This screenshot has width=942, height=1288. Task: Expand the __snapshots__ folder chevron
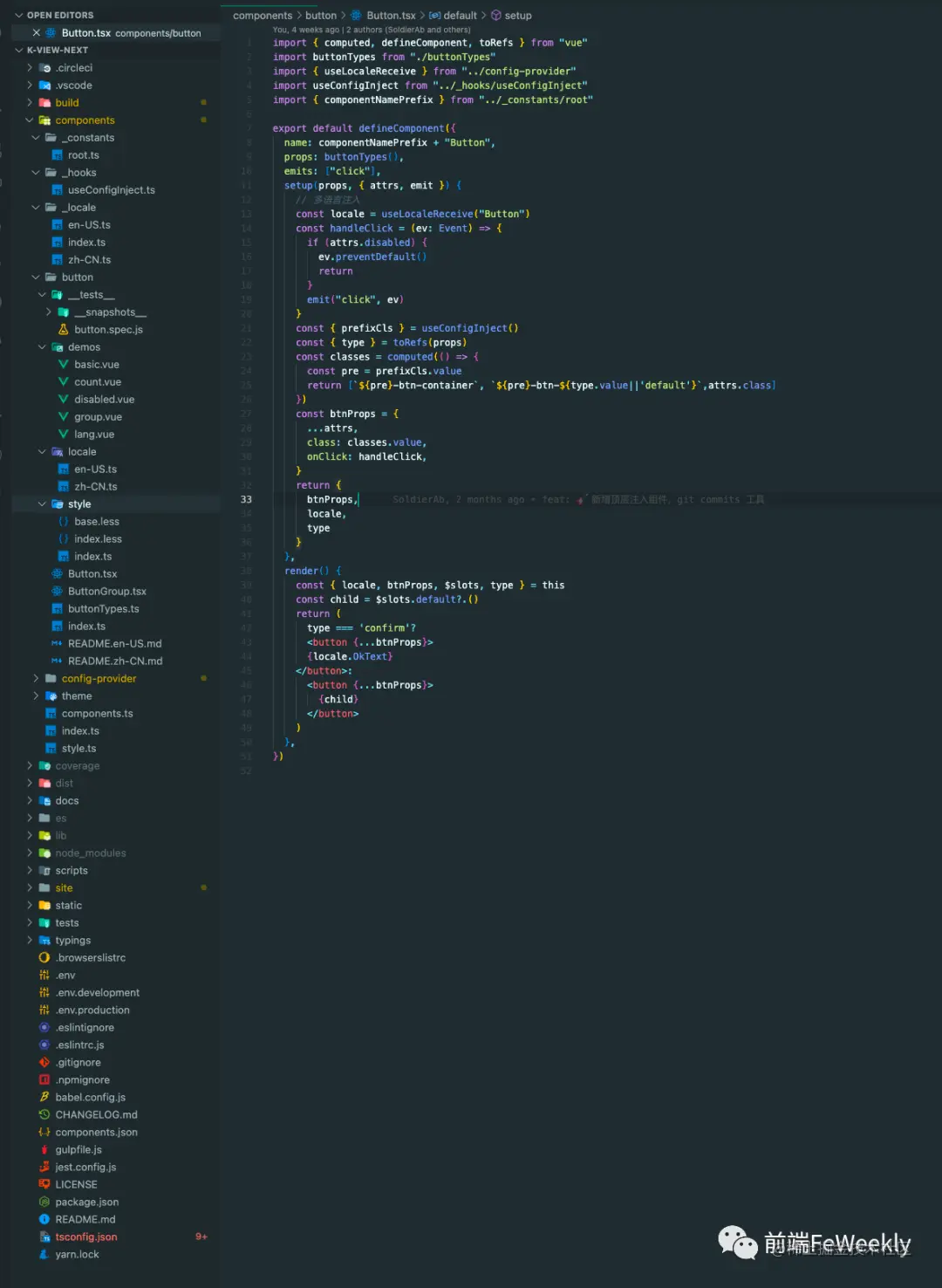pos(49,312)
